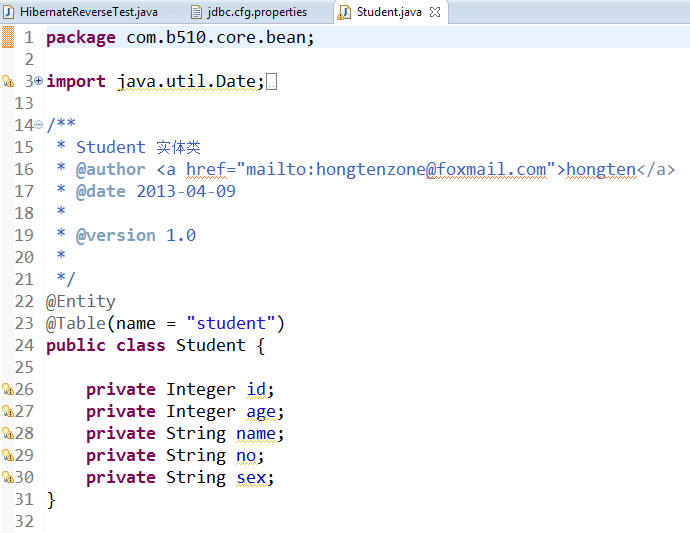
Task: Click the folded import placeholder box after Date;
Action: click(x=272, y=82)
